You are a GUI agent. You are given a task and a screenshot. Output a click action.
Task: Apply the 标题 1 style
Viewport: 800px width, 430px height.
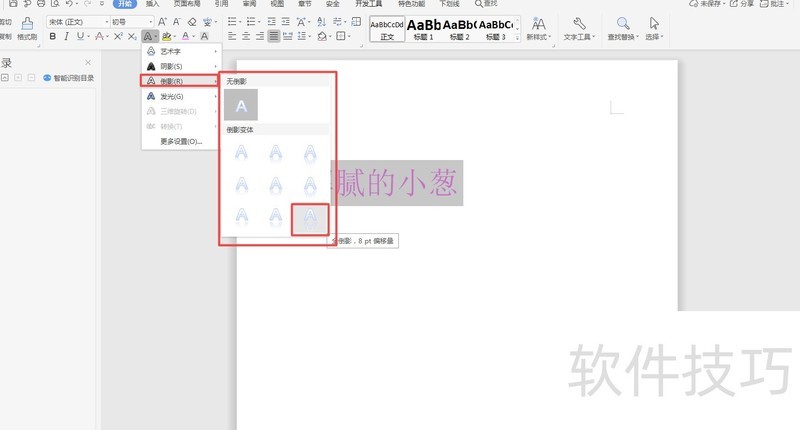coord(423,30)
